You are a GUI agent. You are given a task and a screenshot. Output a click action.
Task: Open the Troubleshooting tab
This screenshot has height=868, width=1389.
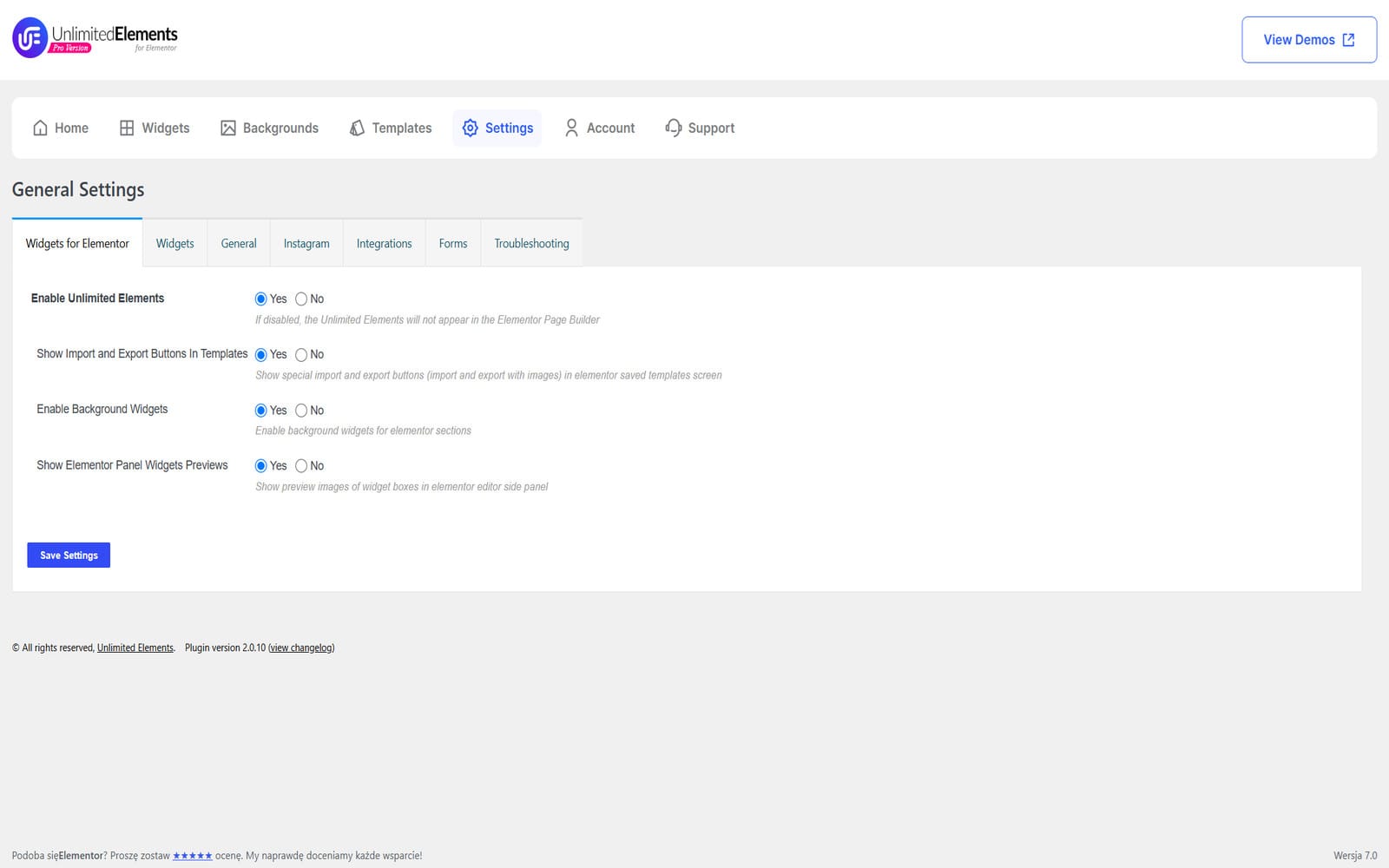531,243
